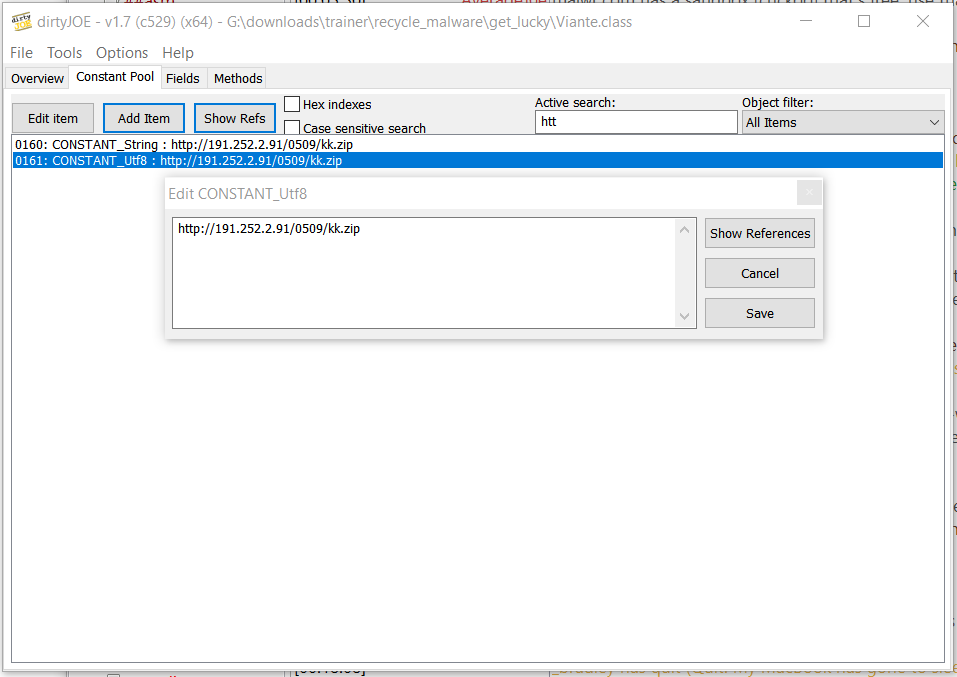Toggle Case sensitive search checkbox
The height and width of the screenshot is (677, 957).
[x=293, y=128]
